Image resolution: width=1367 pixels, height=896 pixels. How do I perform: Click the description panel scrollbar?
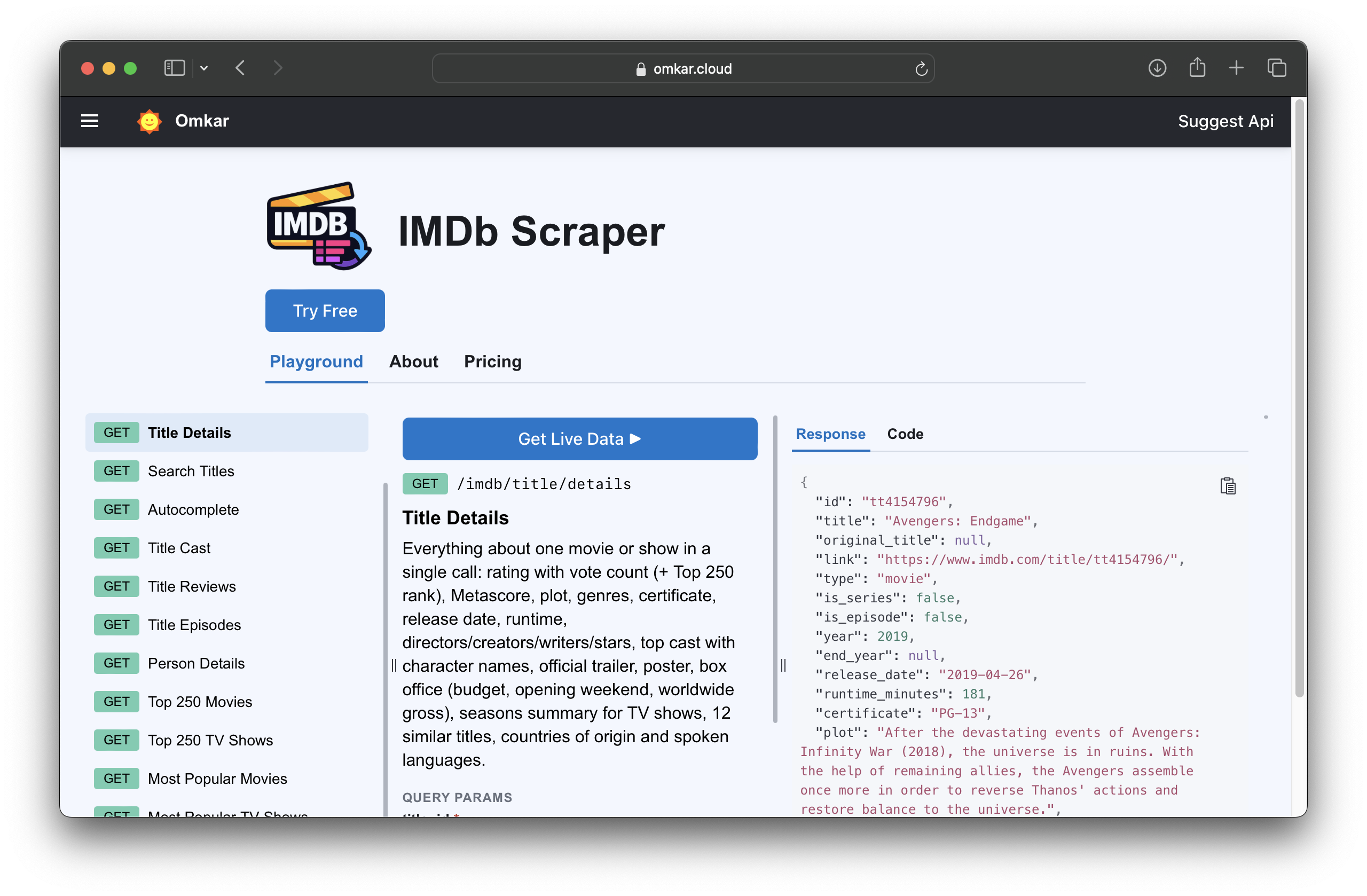tap(775, 569)
